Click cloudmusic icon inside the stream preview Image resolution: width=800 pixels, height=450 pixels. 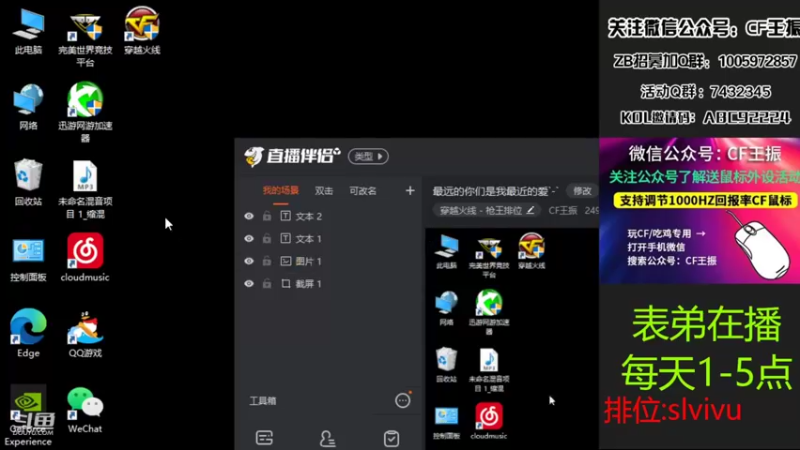(489, 421)
